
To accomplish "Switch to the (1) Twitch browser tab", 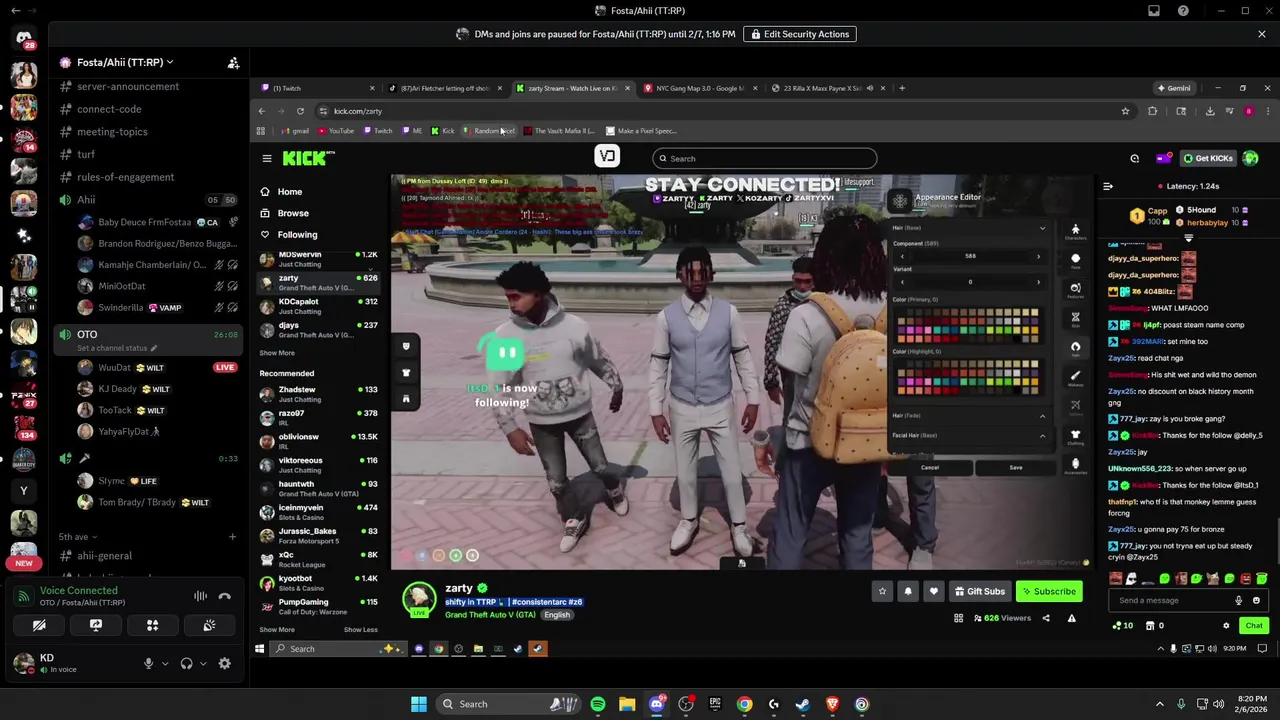I will pyautogui.click(x=316, y=88).
